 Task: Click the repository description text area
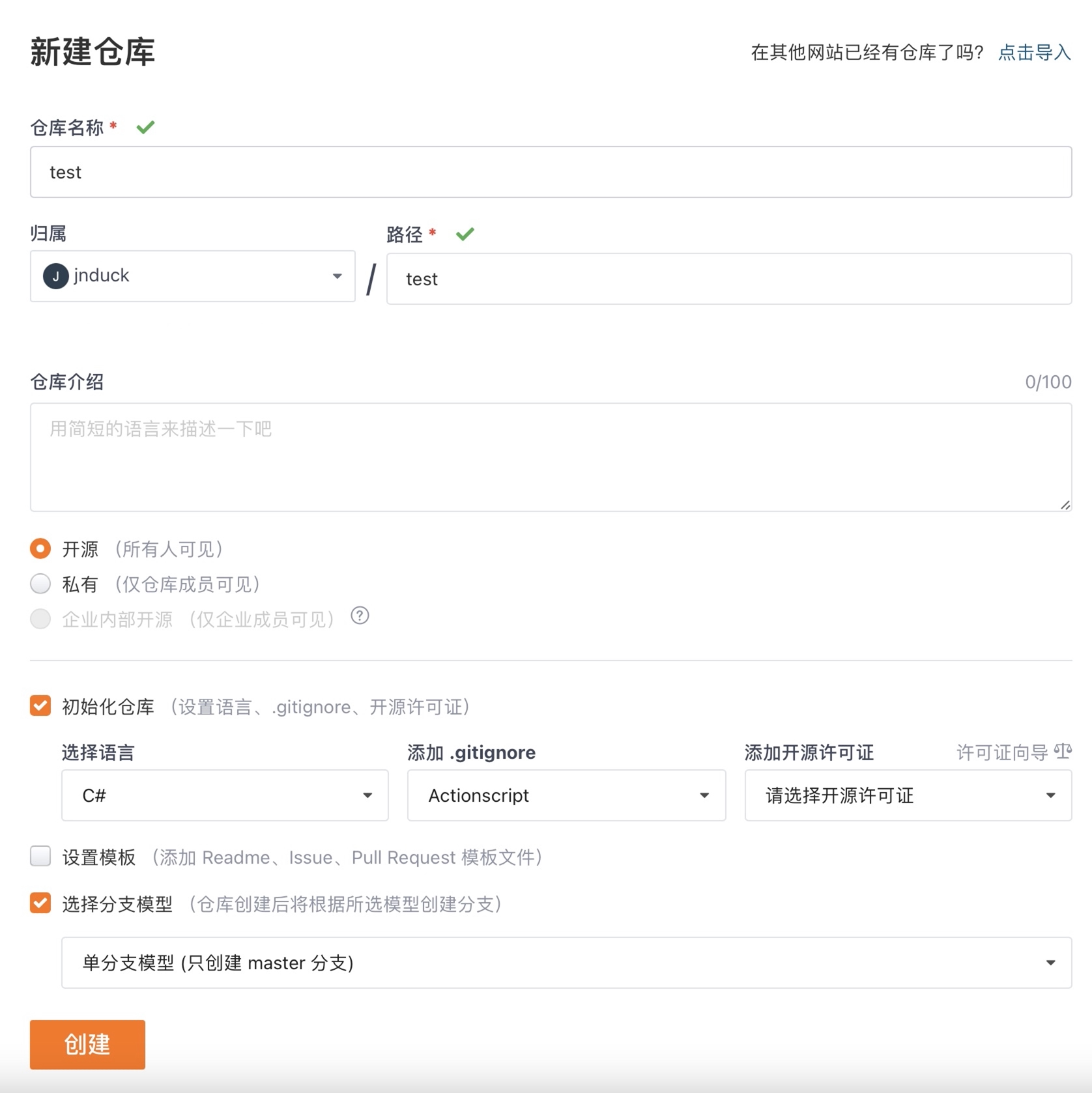[x=551, y=456]
